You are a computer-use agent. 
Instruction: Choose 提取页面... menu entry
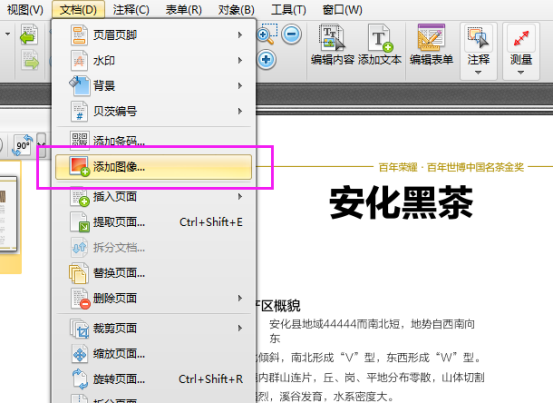coord(154,222)
